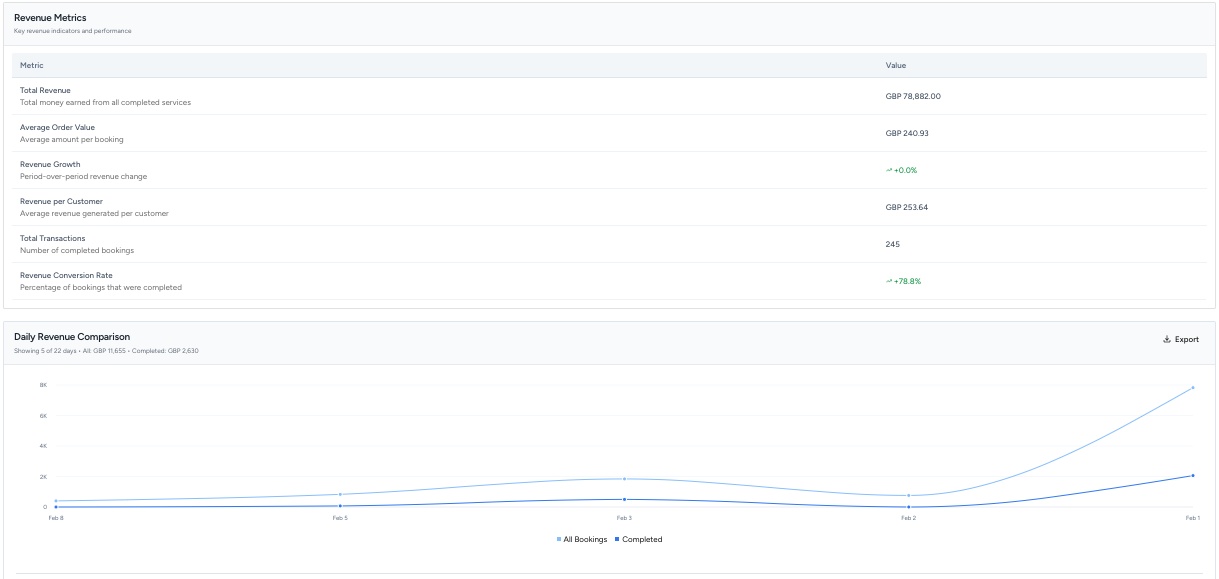This screenshot has width=1219, height=579.
Task: Select the Completed legend square
Action: 617,539
